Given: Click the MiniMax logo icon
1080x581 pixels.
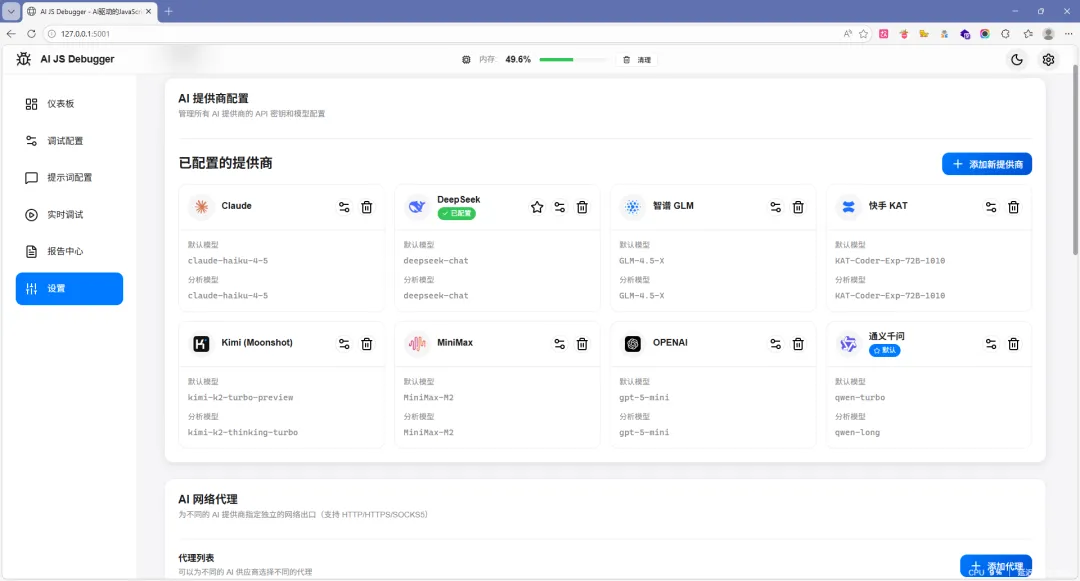Looking at the screenshot, I should [x=417, y=343].
